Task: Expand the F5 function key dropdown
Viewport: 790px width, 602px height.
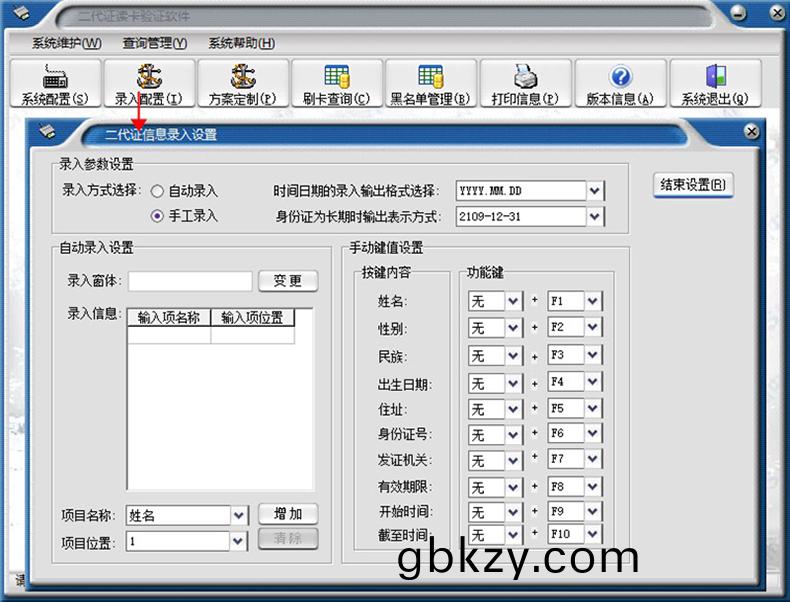Action: (x=592, y=408)
